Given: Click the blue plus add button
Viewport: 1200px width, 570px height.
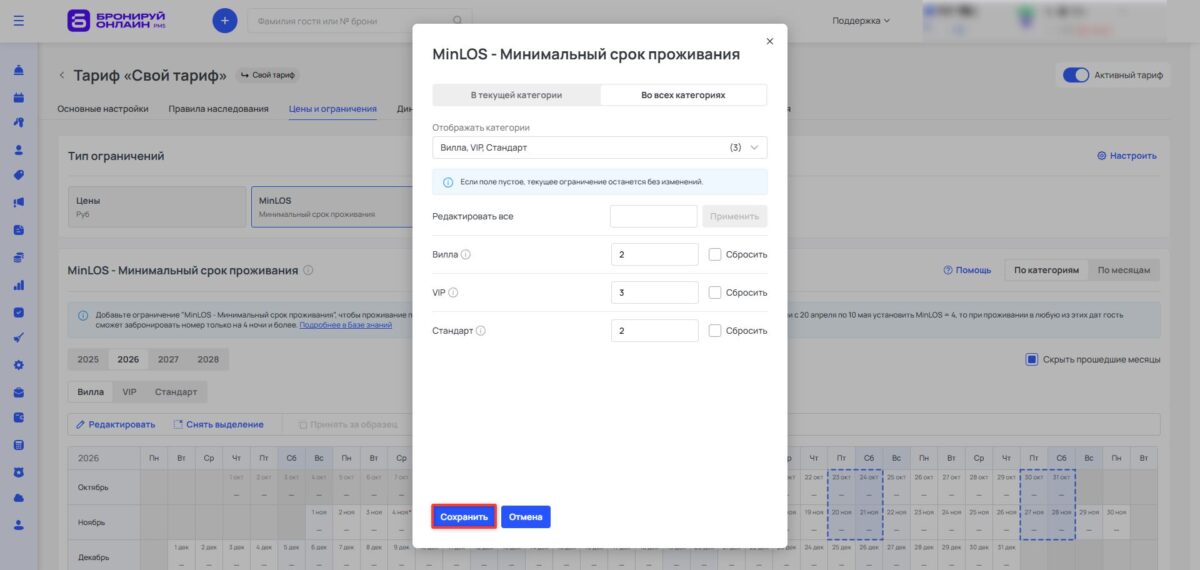Looking at the screenshot, I should [225, 20].
